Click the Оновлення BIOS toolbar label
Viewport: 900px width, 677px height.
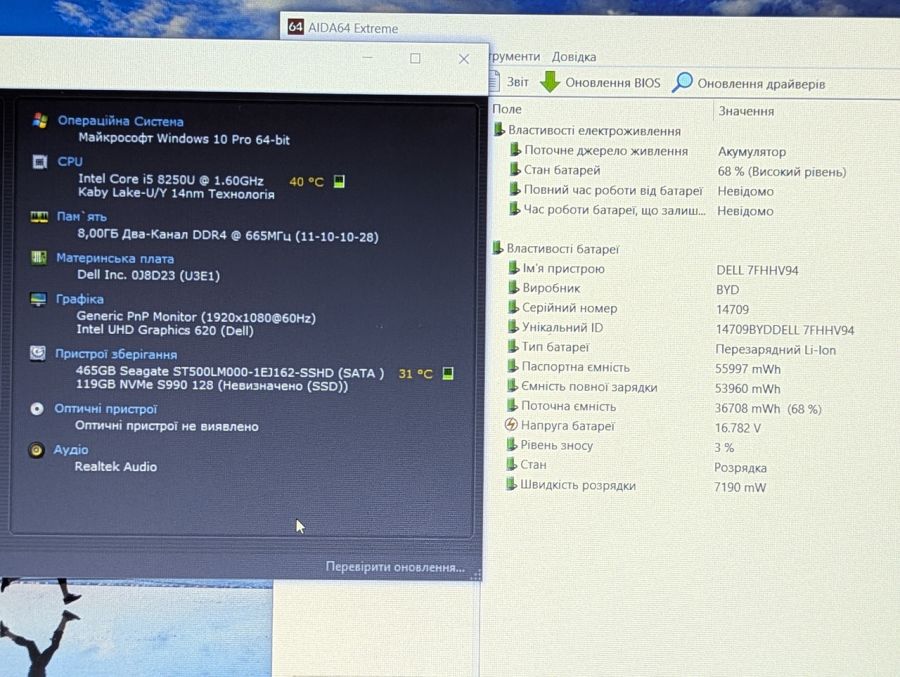(612, 83)
